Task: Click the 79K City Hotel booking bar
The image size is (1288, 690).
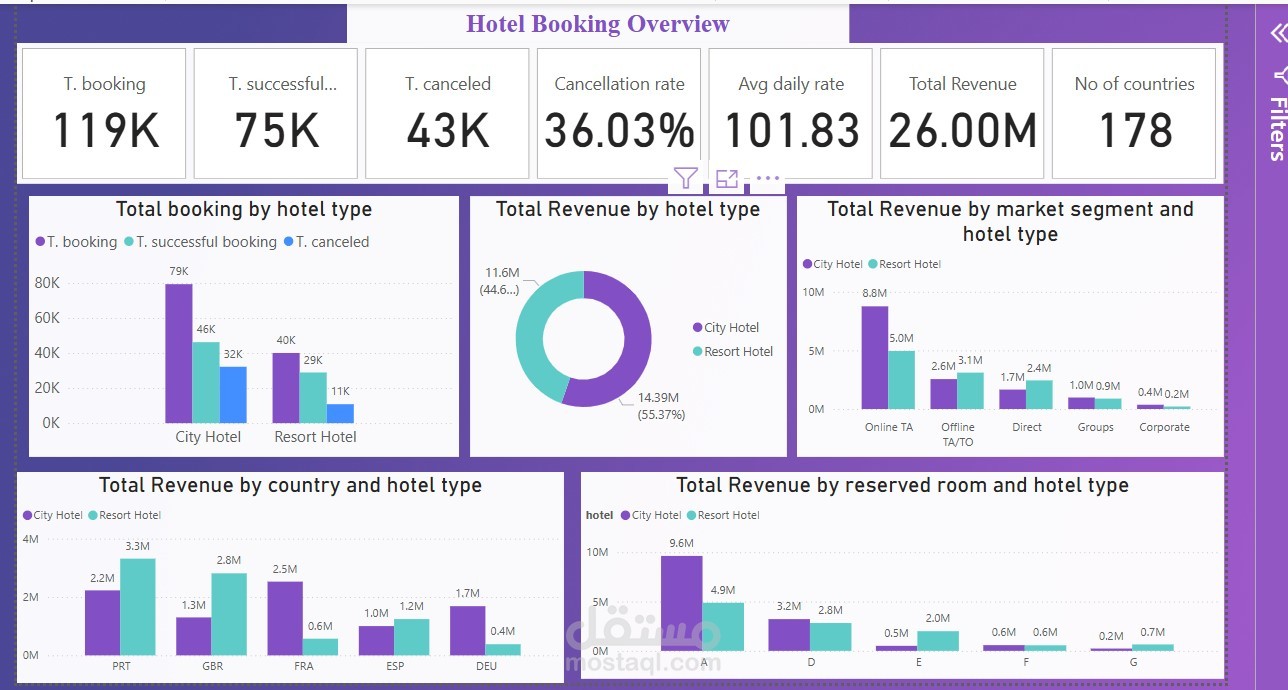Action: pyautogui.click(x=178, y=350)
